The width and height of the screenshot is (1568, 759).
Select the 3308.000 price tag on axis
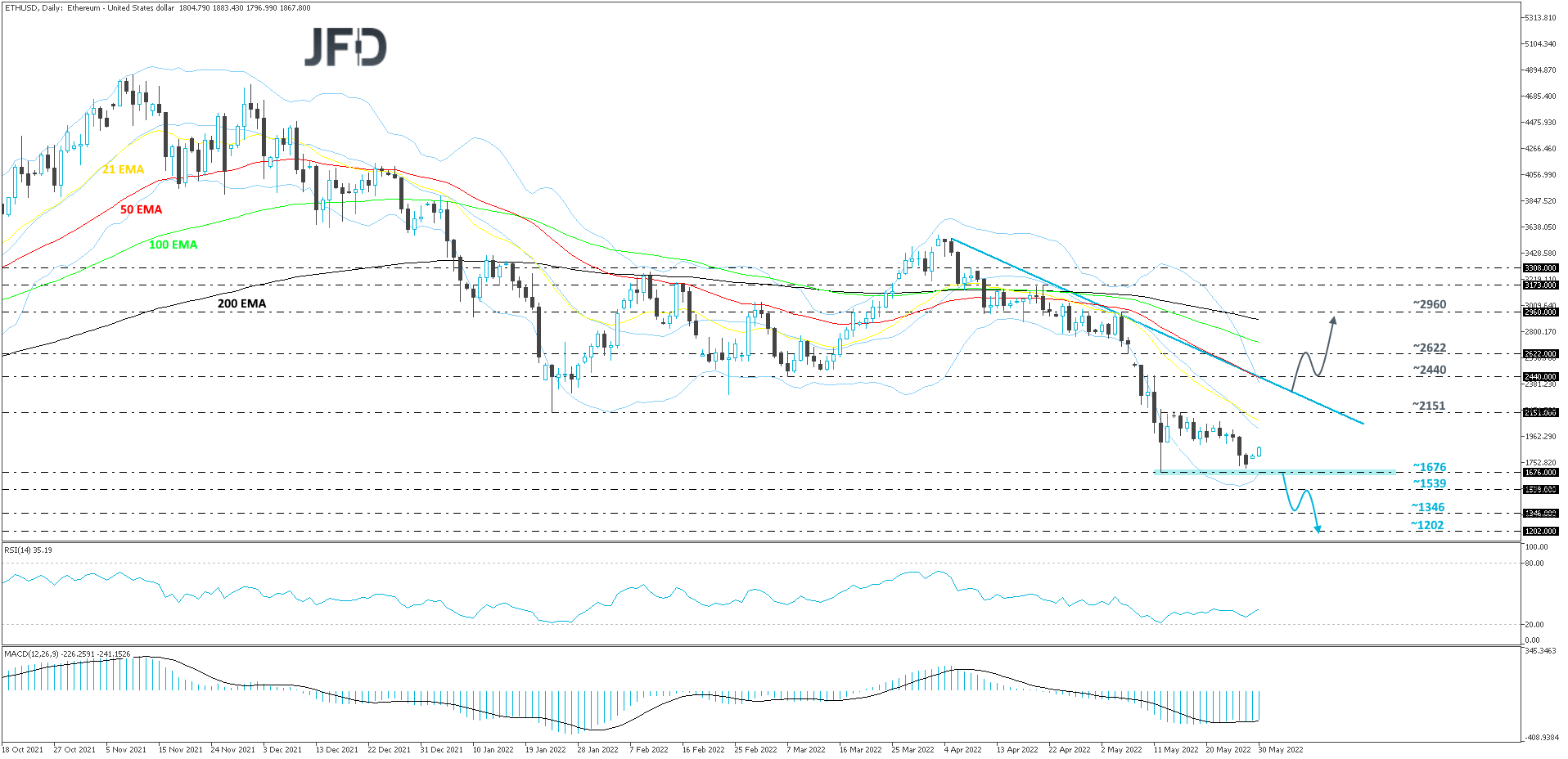point(1539,268)
